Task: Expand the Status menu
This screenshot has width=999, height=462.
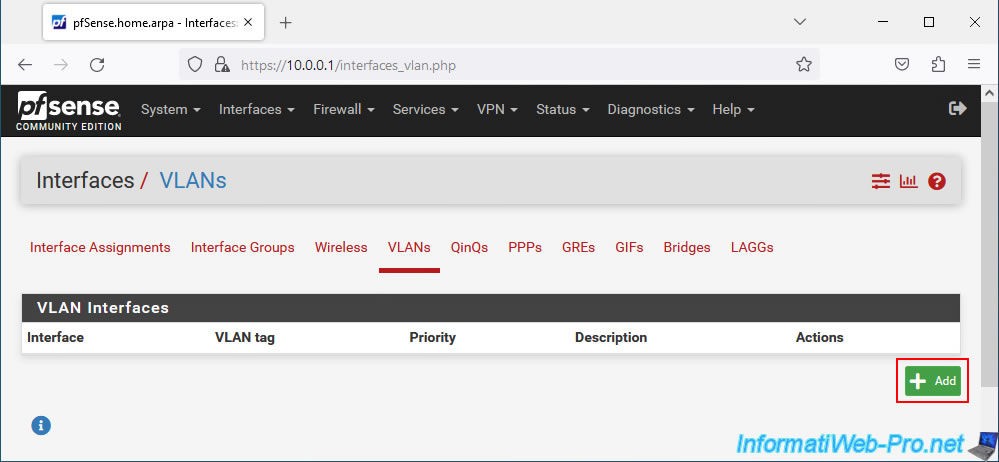Action: (563, 110)
